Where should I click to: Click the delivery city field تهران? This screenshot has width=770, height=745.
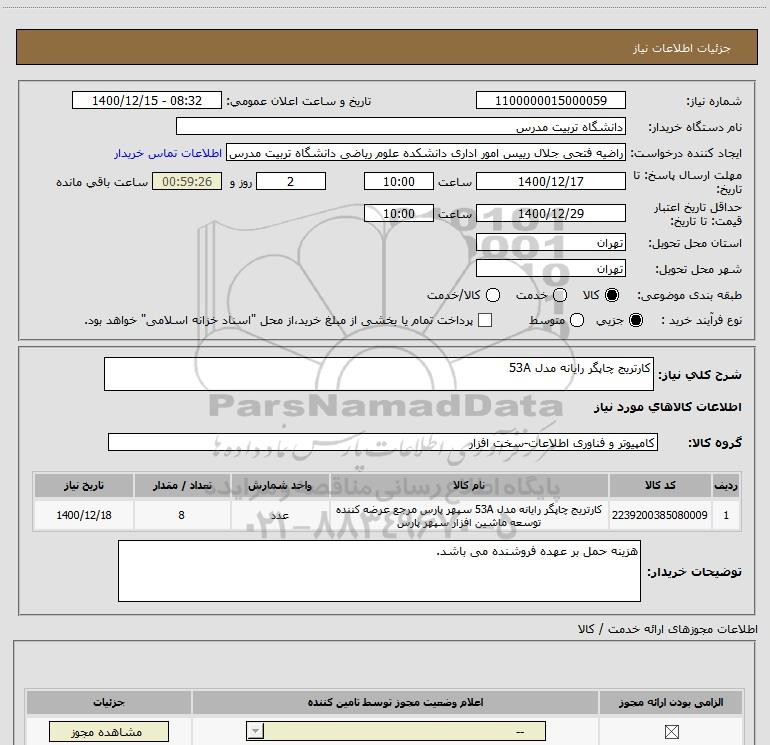(x=550, y=269)
